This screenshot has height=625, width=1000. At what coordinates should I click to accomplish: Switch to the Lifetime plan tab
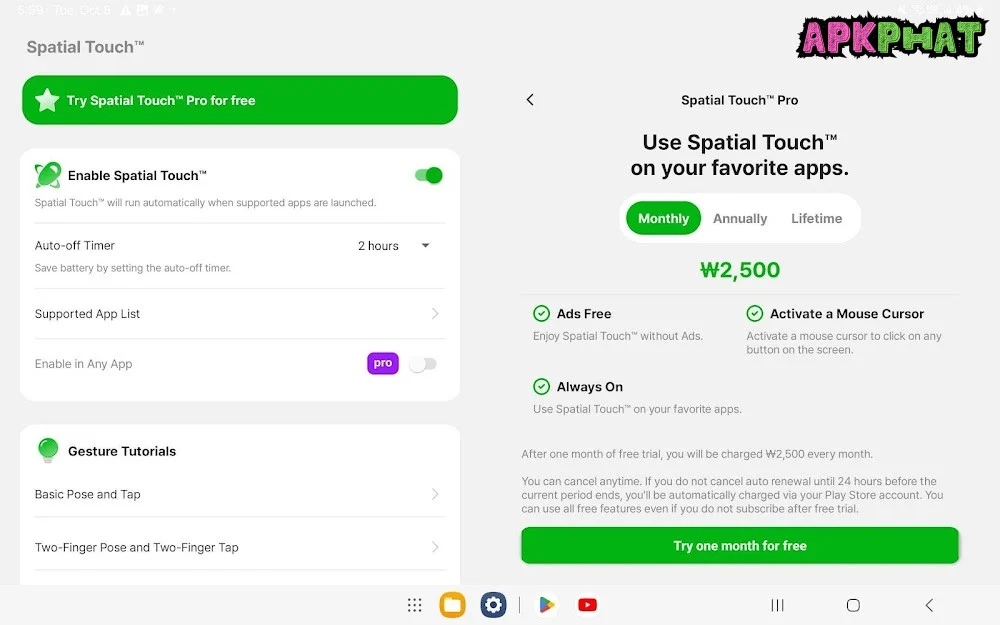pos(816,219)
